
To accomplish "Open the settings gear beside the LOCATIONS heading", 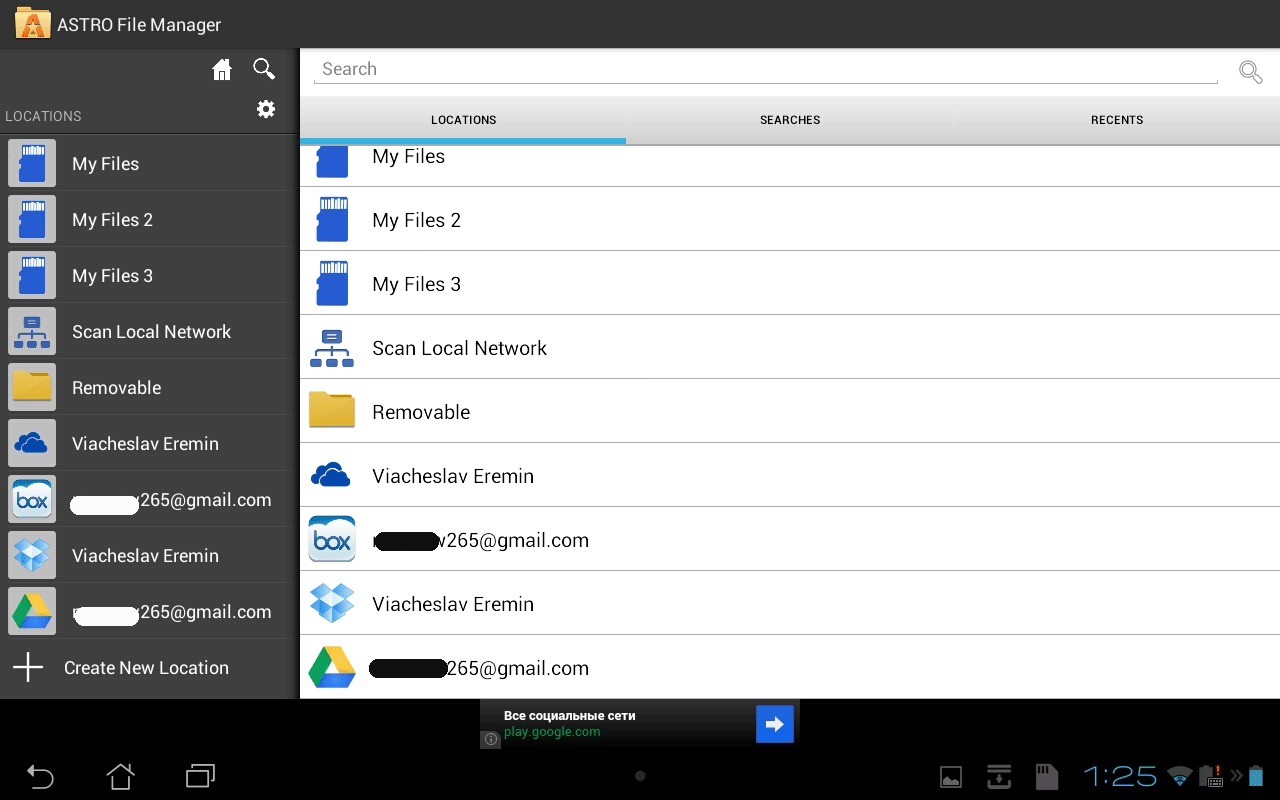I will pos(266,109).
